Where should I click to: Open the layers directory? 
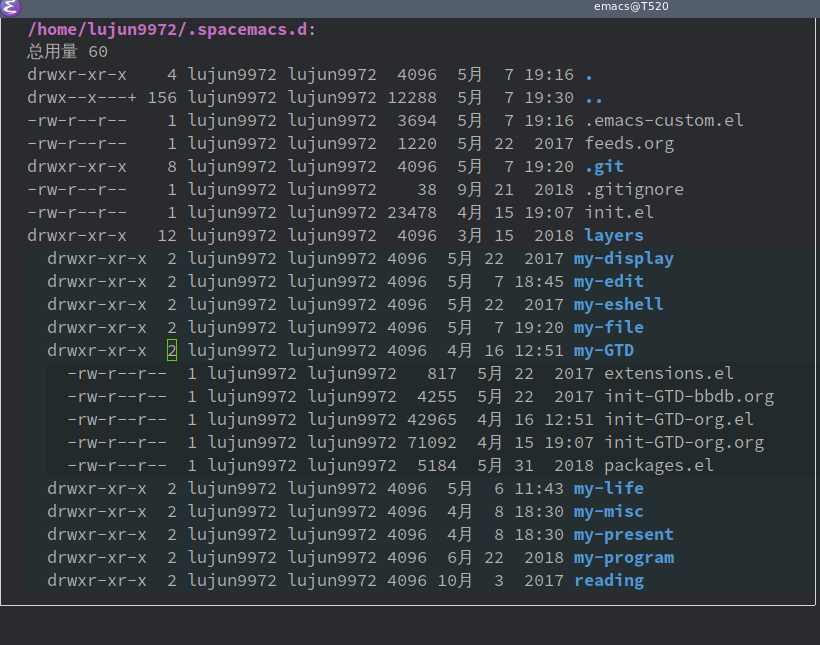click(x=614, y=235)
